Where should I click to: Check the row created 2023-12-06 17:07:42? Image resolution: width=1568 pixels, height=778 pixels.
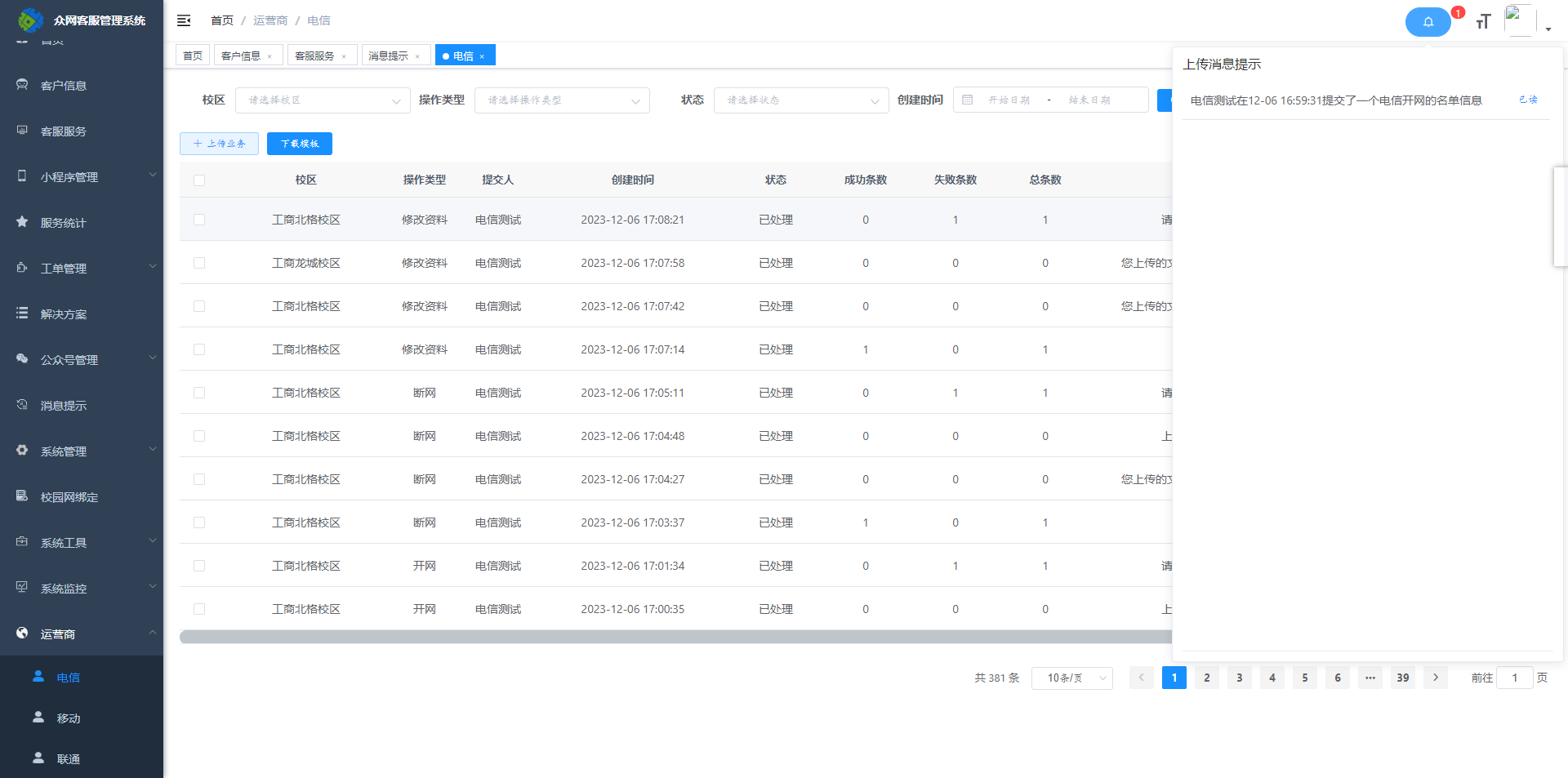[x=199, y=306]
